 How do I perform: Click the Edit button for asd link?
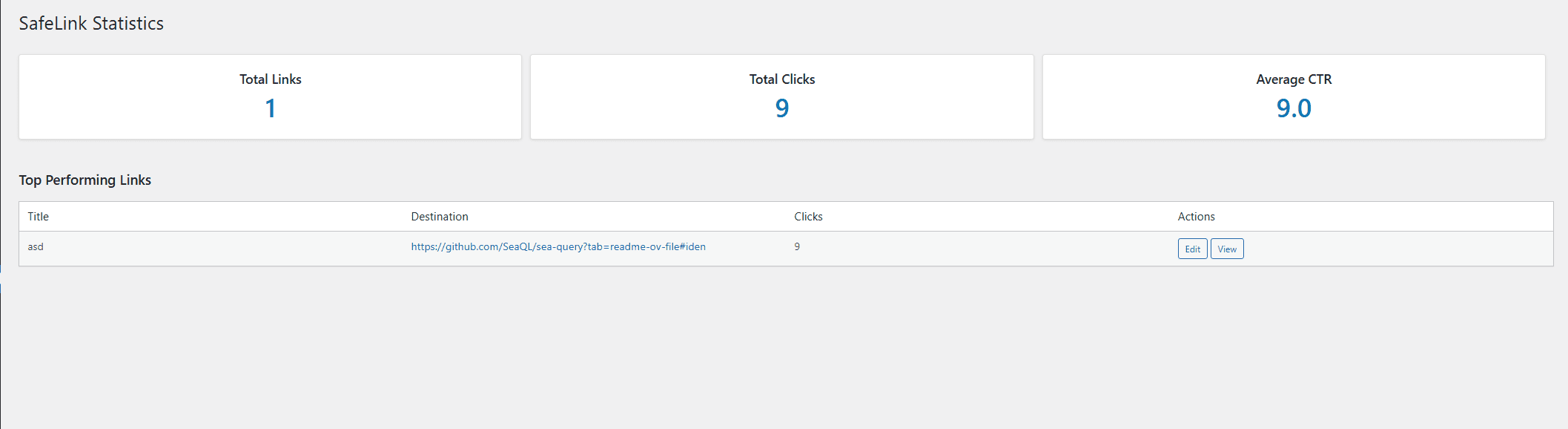pyautogui.click(x=1192, y=249)
